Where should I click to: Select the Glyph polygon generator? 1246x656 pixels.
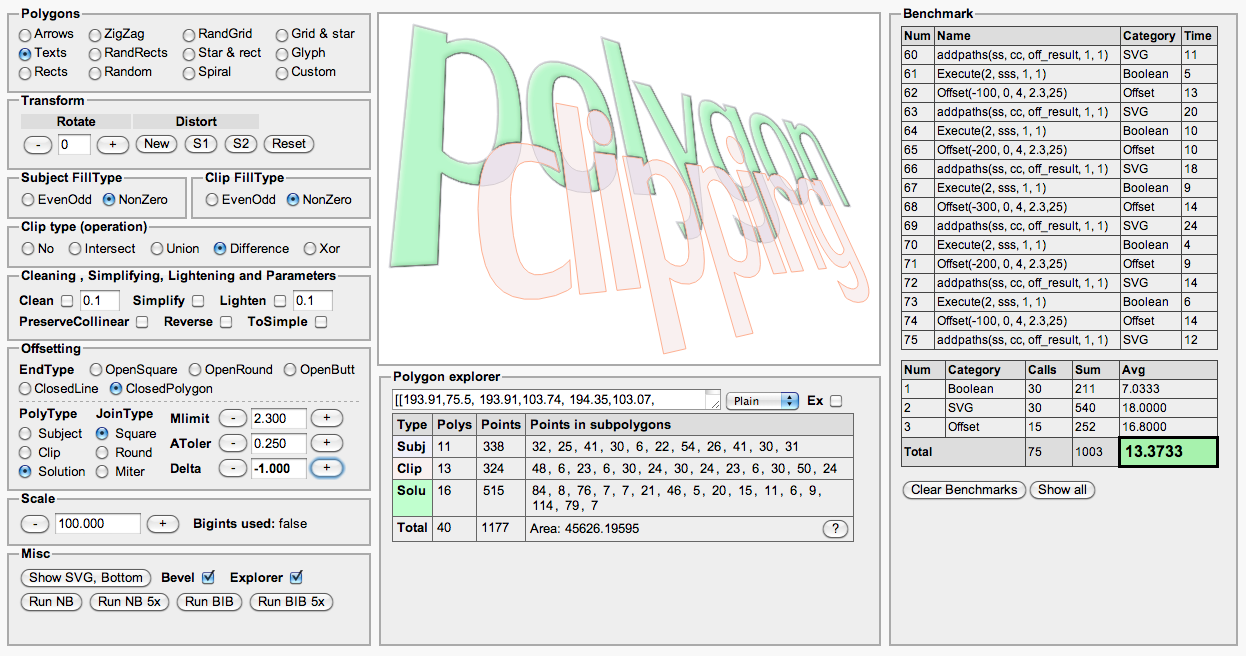(281, 52)
